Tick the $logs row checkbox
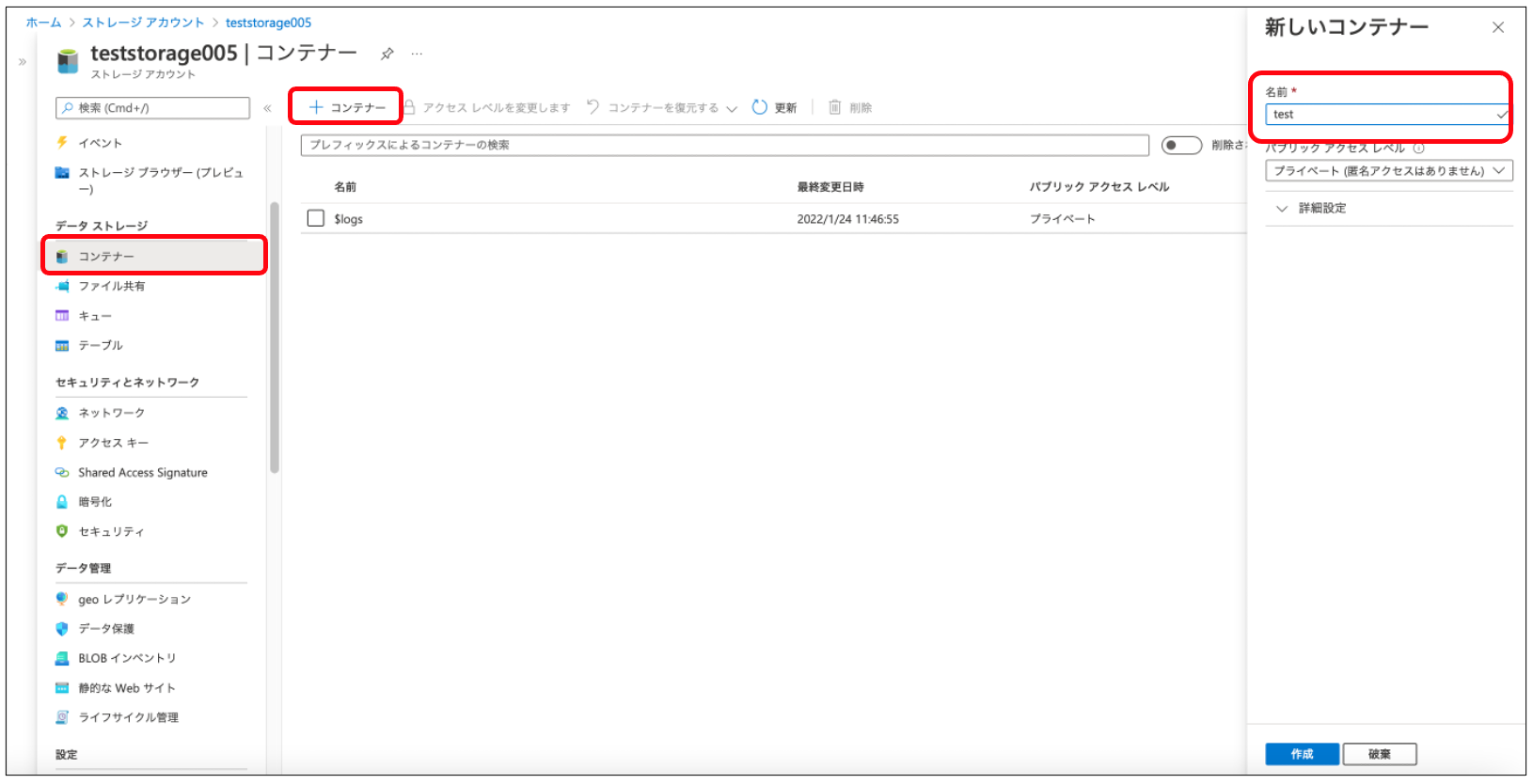1533x784 pixels. 316,218
